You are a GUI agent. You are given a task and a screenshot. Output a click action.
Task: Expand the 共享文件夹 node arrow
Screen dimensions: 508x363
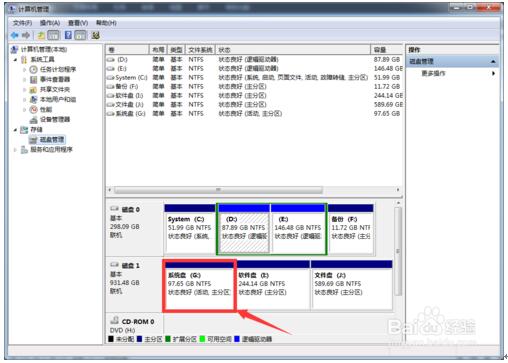[25, 90]
